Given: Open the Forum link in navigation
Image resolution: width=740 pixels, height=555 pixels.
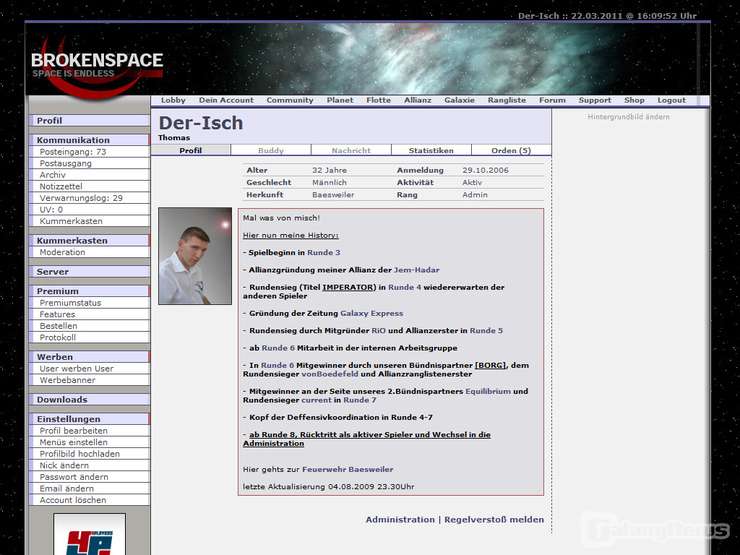Looking at the screenshot, I should (552, 100).
